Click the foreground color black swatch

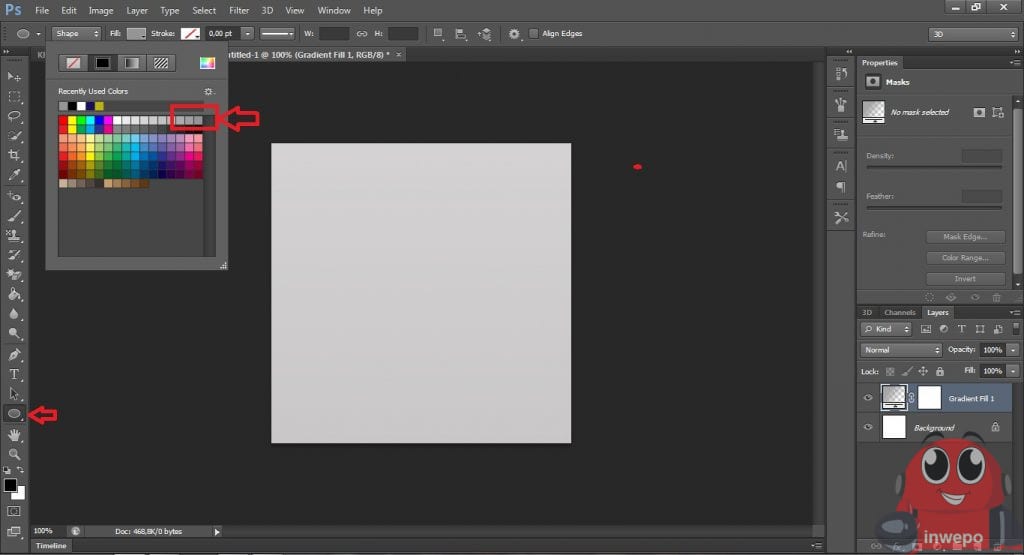point(9,484)
